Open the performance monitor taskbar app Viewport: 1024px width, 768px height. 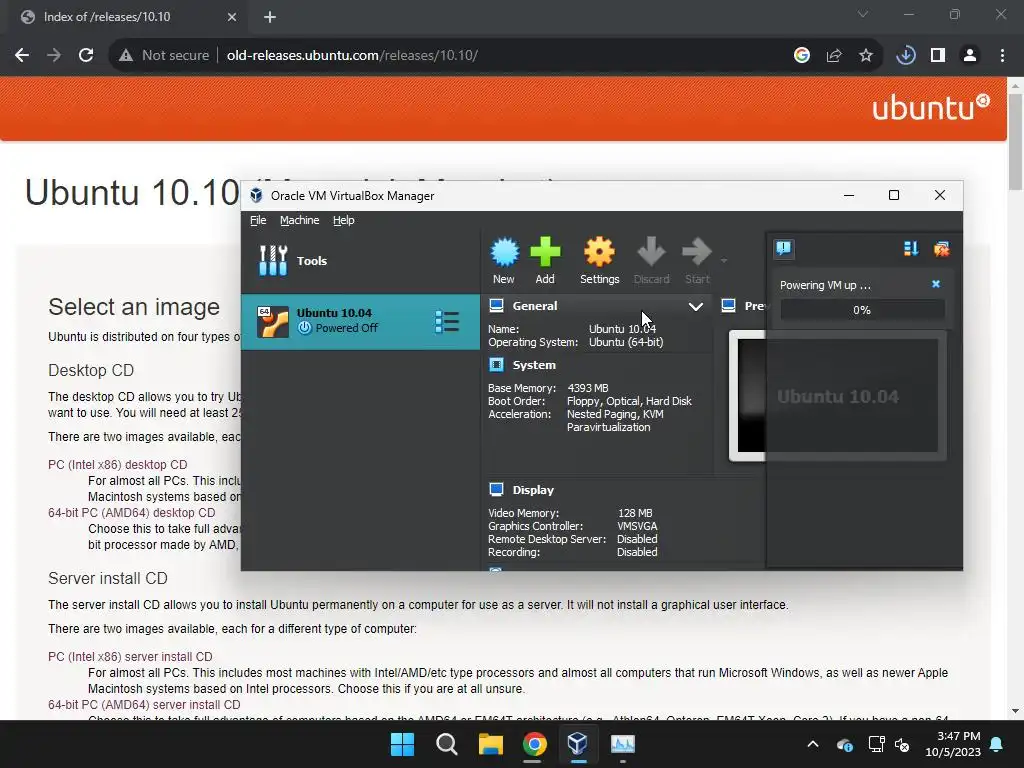click(622, 744)
